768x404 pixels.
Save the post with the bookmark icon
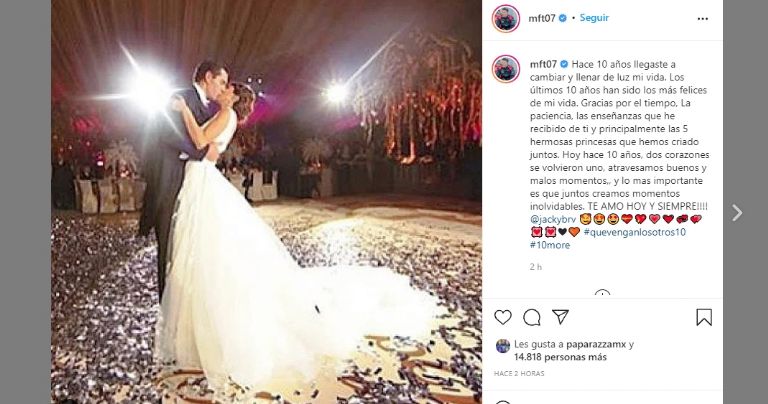(x=704, y=317)
